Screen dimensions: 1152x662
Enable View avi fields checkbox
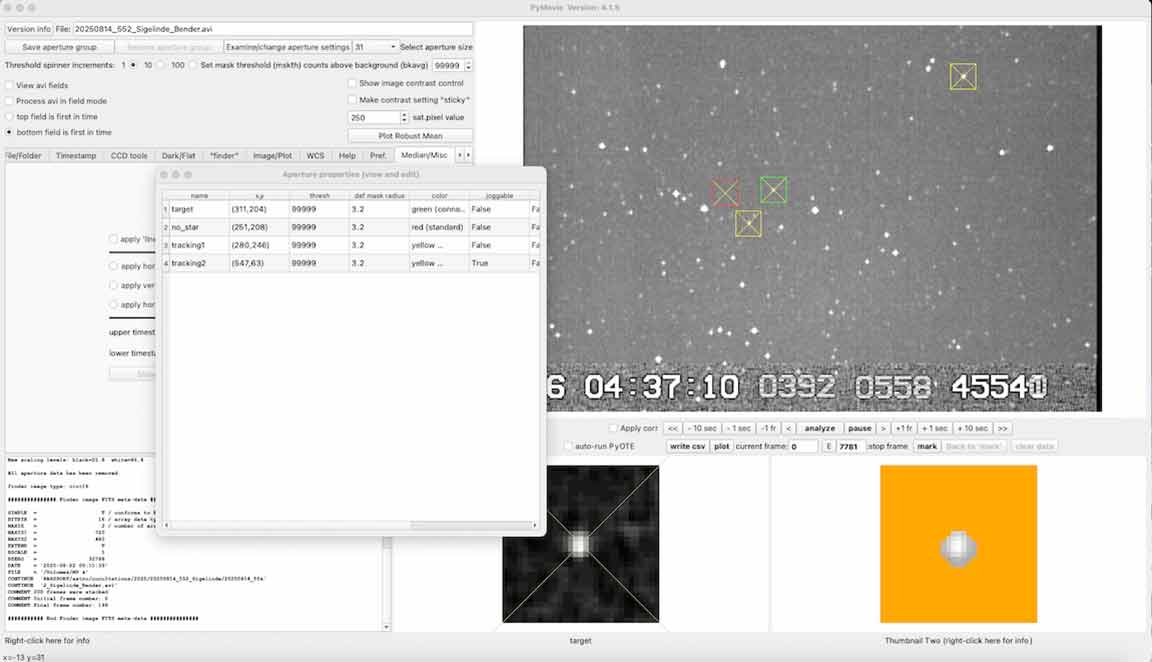click(10, 86)
